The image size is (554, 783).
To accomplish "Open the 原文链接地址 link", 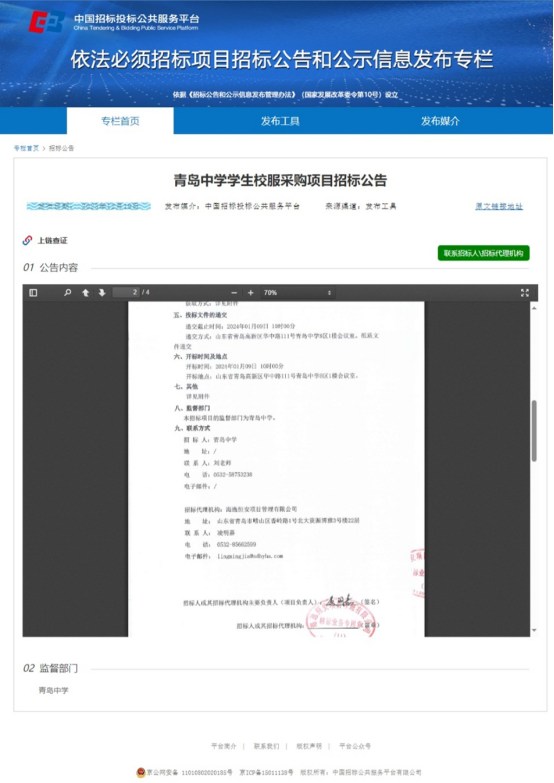I will coord(499,206).
